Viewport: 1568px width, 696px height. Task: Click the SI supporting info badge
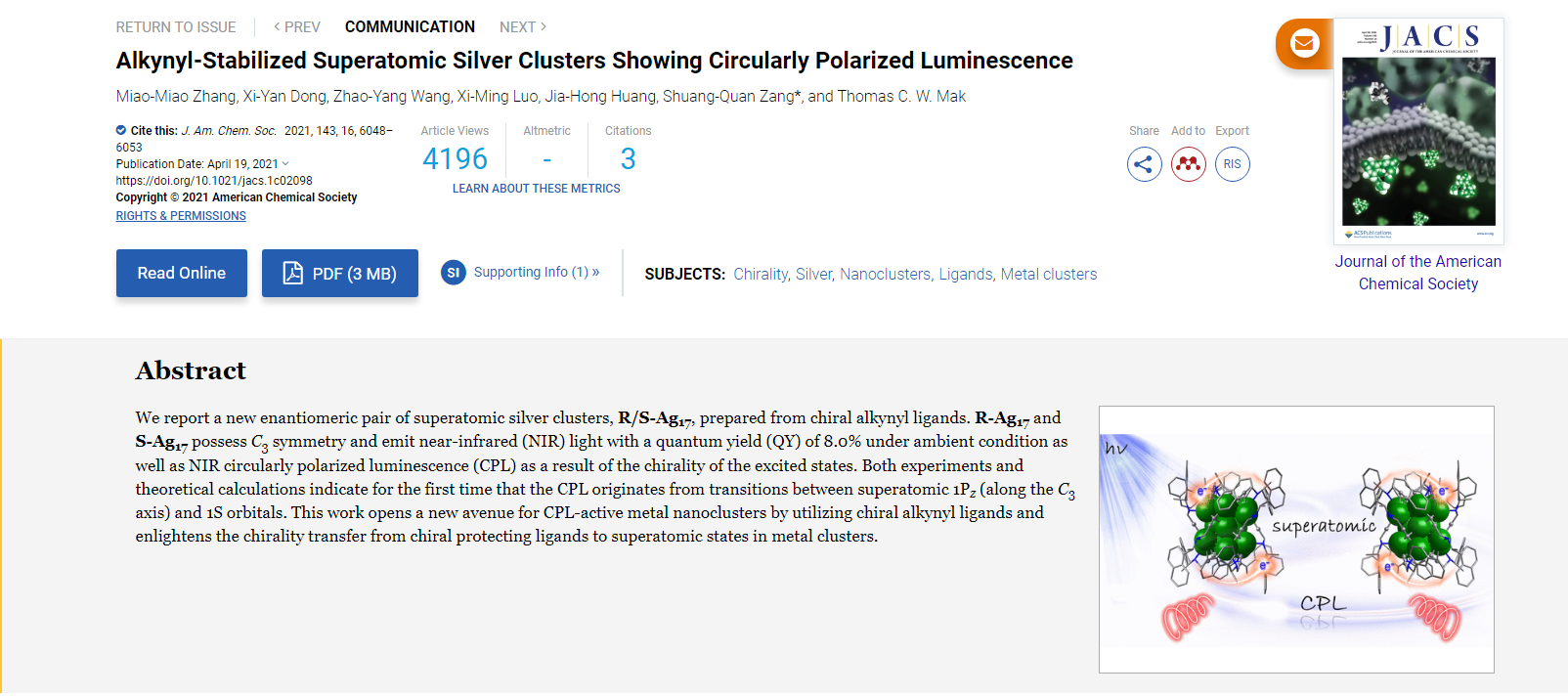tap(453, 273)
